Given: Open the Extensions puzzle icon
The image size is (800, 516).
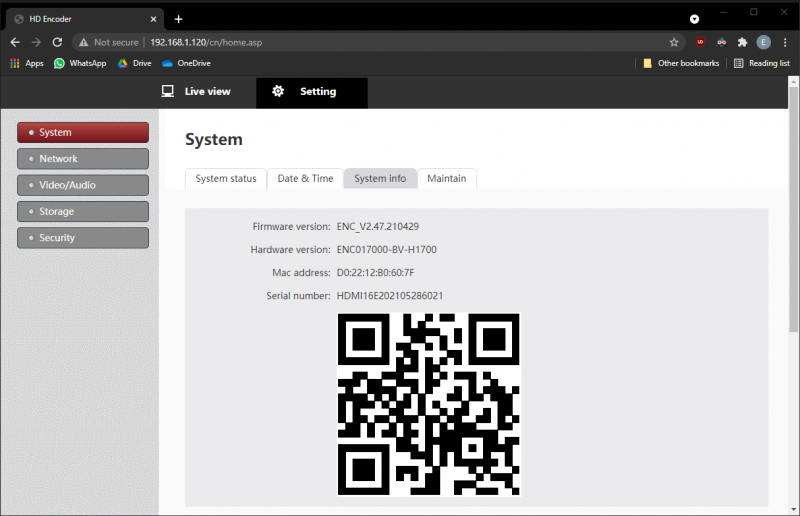Looking at the screenshot, I should coord(742,42).
